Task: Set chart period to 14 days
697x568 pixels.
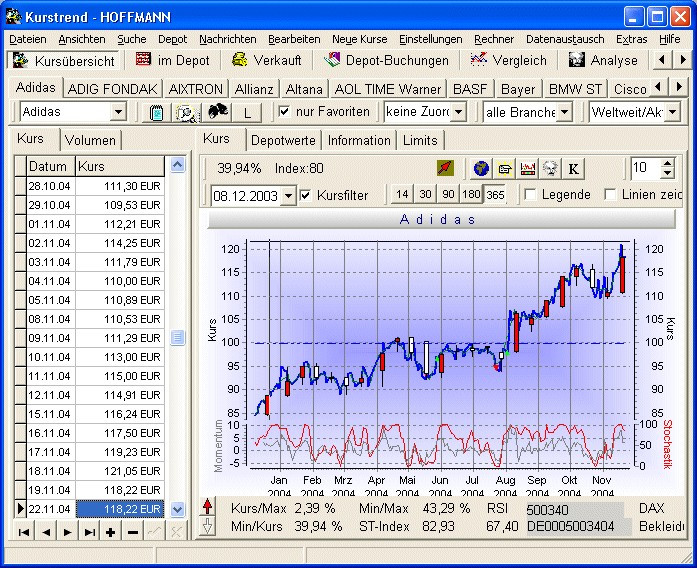Action: point(402,195)
